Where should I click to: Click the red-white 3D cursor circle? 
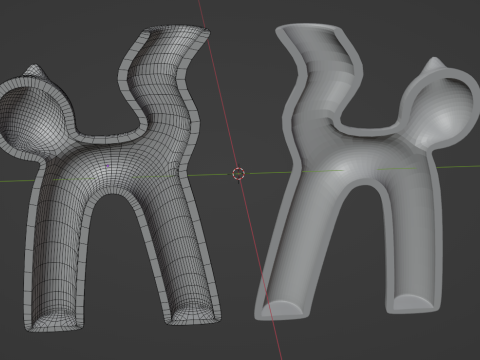coord(239,174)
